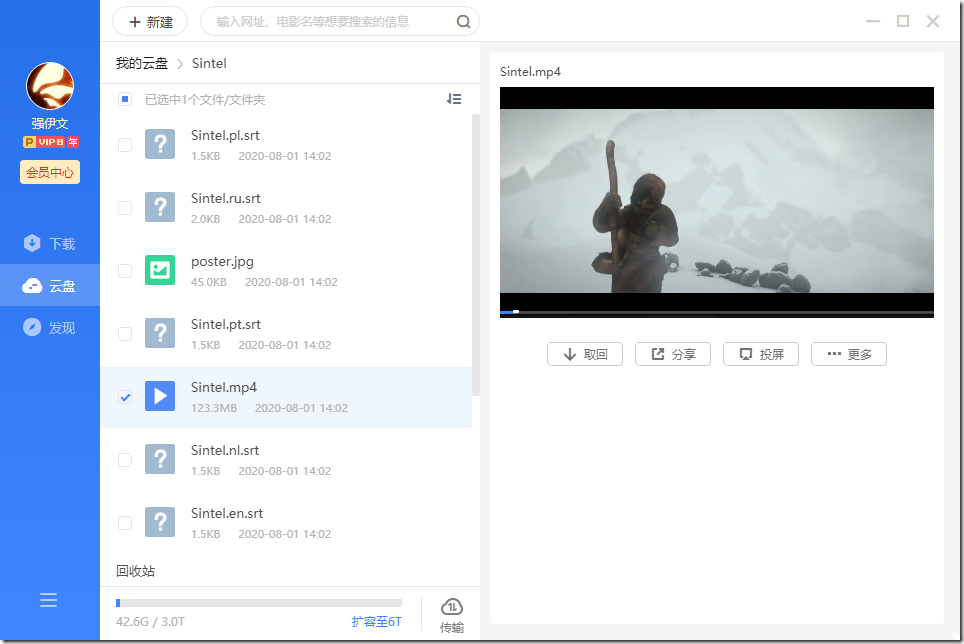Click the 新建 new task button
Image resolution: width=964 pixels, height=644 pixels.
click(151, 22)
